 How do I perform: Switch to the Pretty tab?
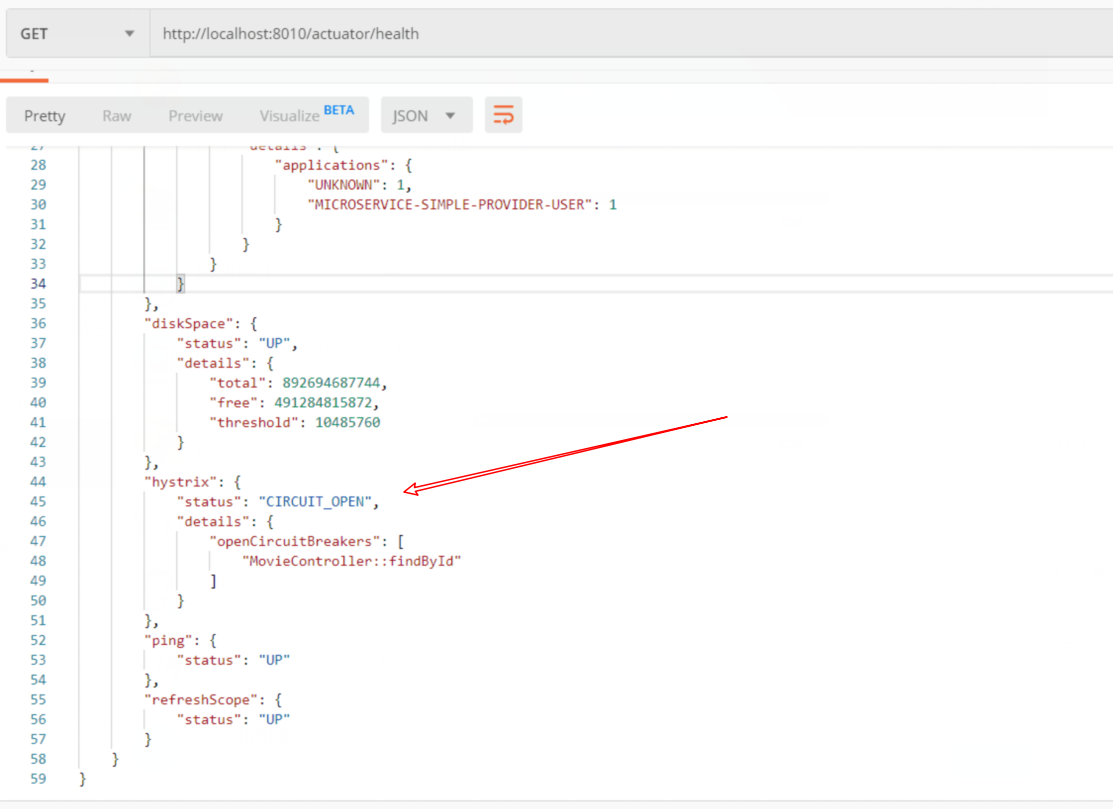pos(45,116)
